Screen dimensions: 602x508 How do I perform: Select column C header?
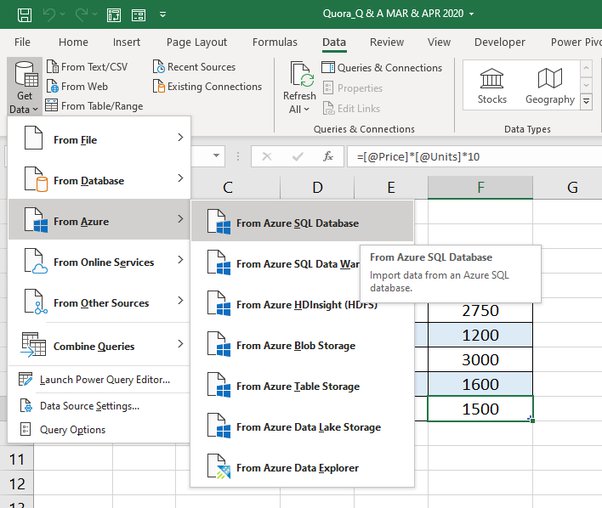[x=228, y=187]
